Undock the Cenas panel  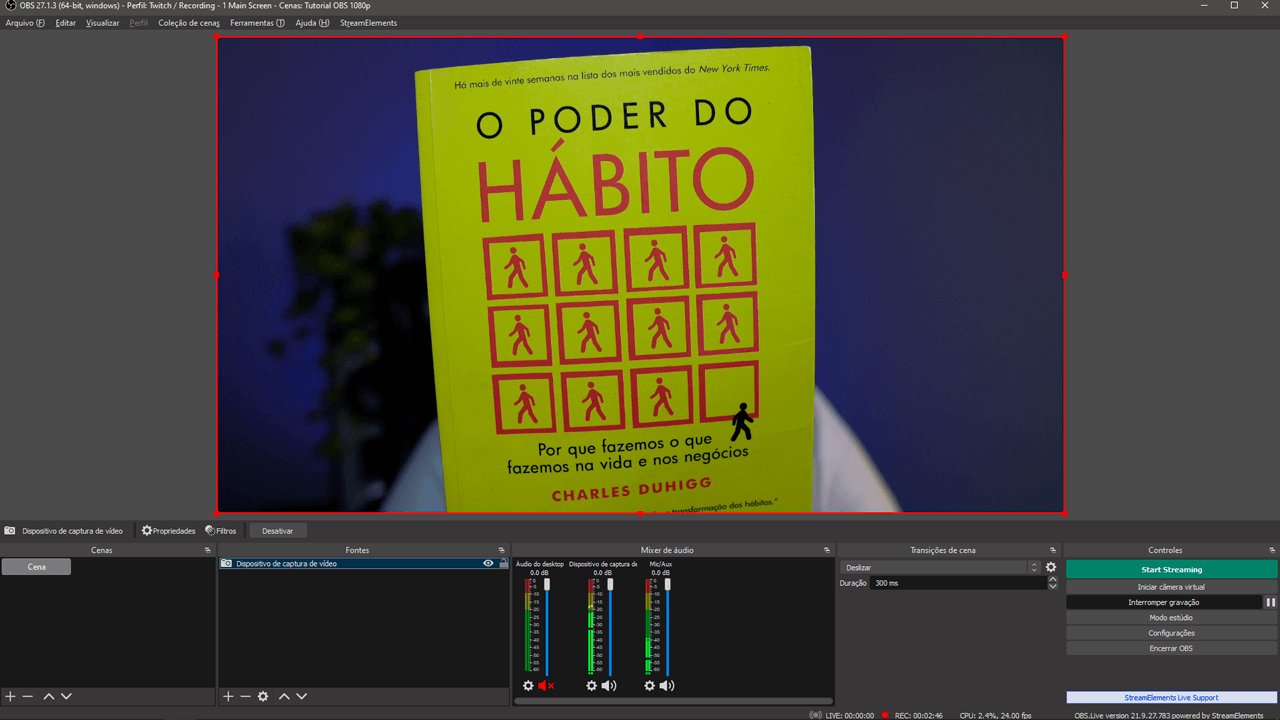208,550
